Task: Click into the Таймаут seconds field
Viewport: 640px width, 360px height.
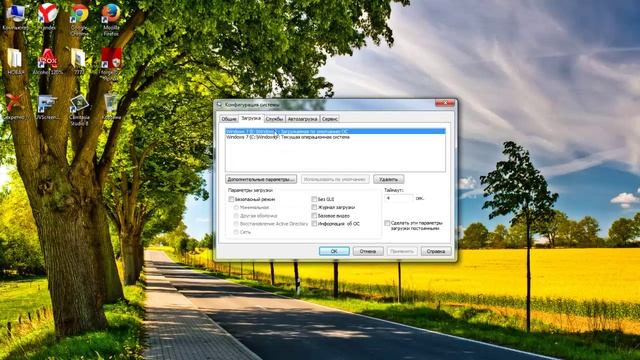Action: point(398,198)
